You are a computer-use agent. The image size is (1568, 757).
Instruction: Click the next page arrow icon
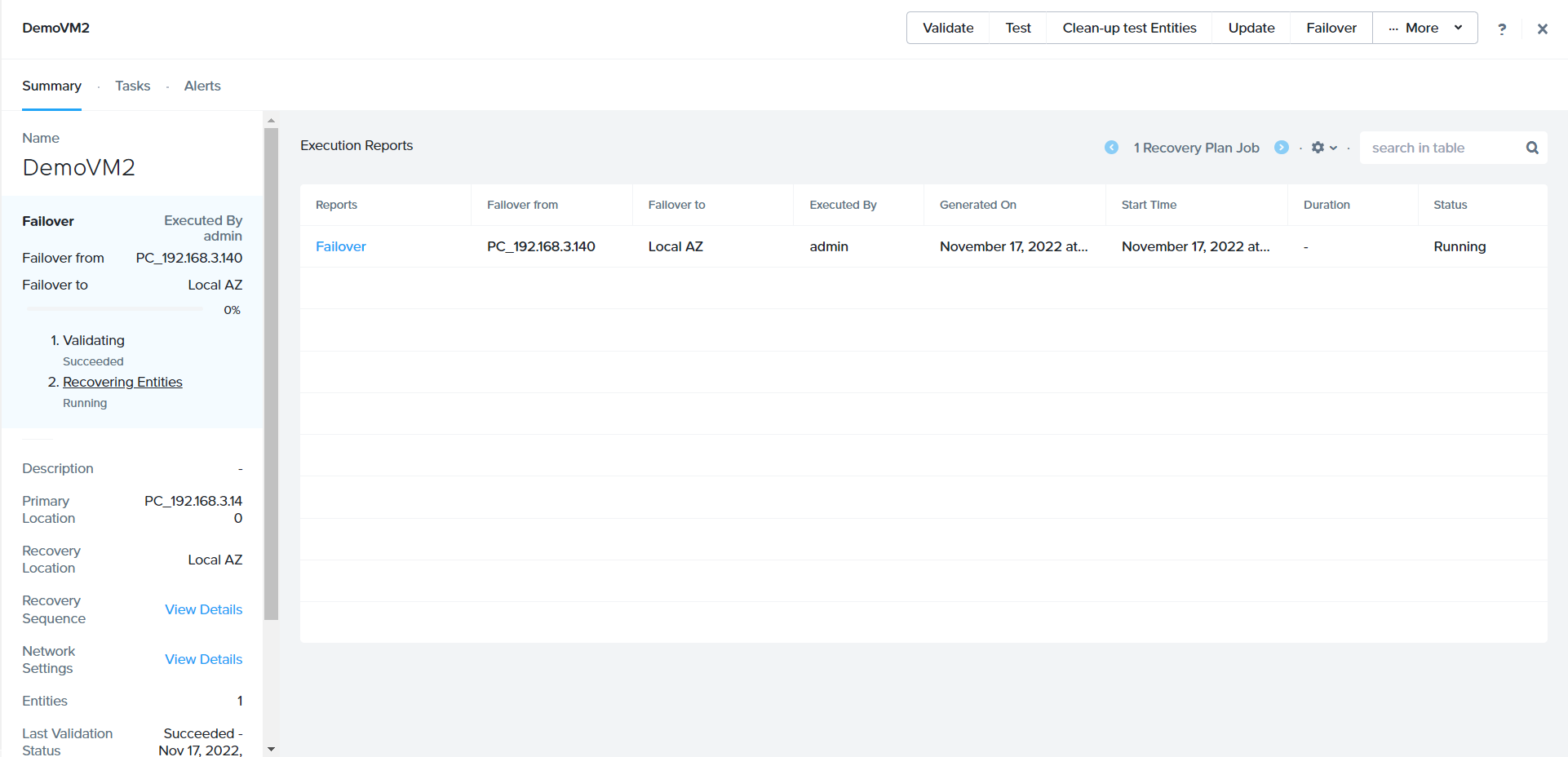pyautogui.click(x=1282, y=148)
